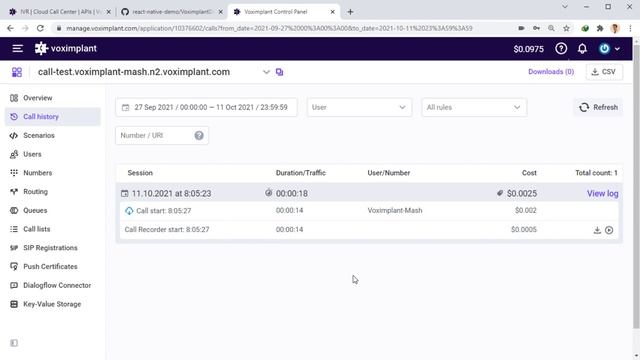
Task: Reload the page with the browser button
Action: click(x=40, y=28)
